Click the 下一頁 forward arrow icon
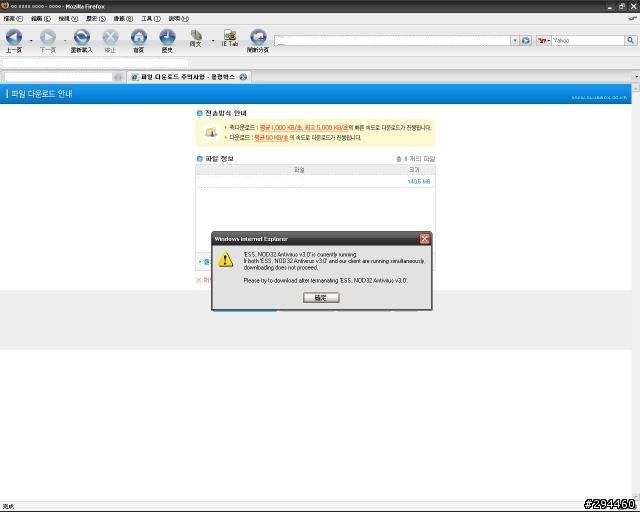The height and width of the screenshot is (512, 640). pos(48,38)
